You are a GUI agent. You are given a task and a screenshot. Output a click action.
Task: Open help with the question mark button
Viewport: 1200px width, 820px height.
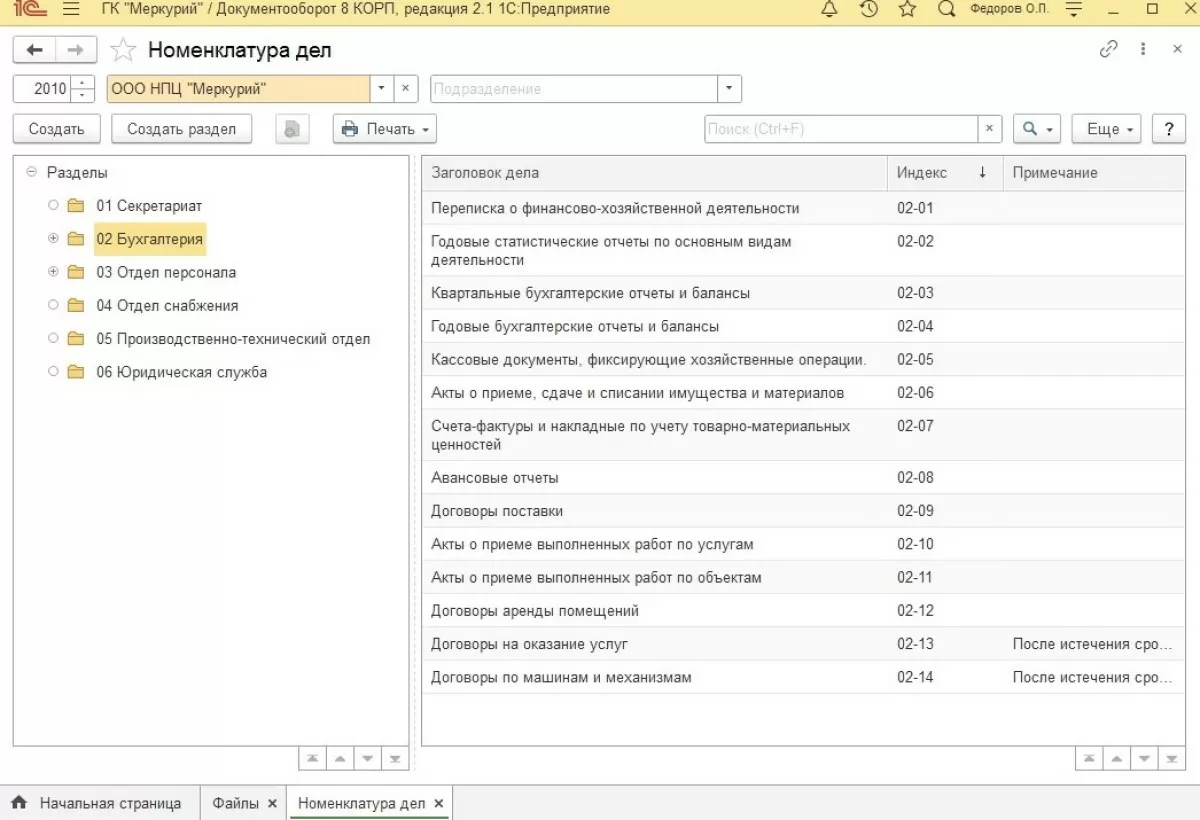coord(1169,129)
